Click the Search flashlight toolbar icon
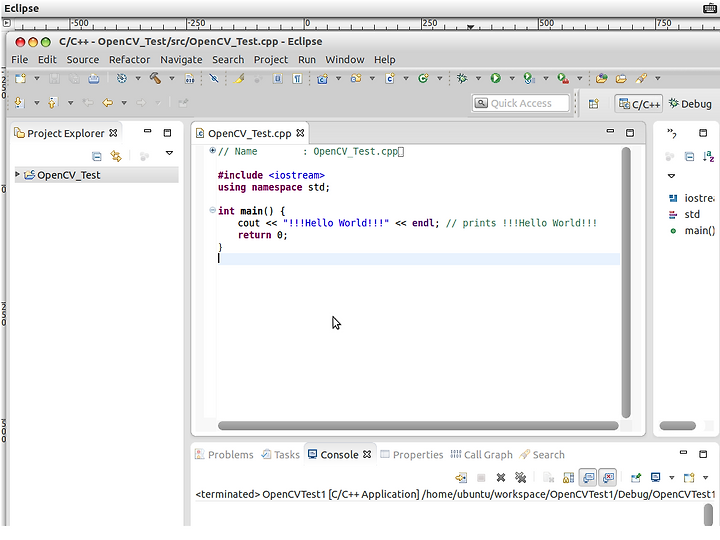The image size is (720, 540). pyautogui.click(x=641, y=79)
